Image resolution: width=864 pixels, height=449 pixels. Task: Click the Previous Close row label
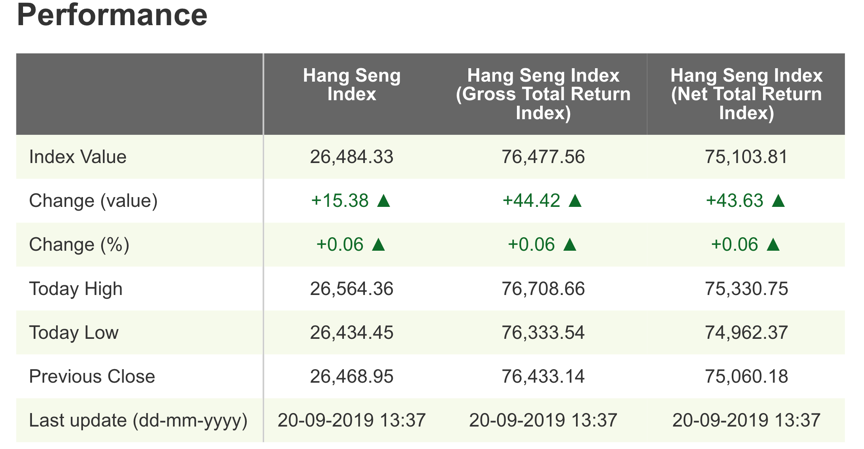[92, 377]
